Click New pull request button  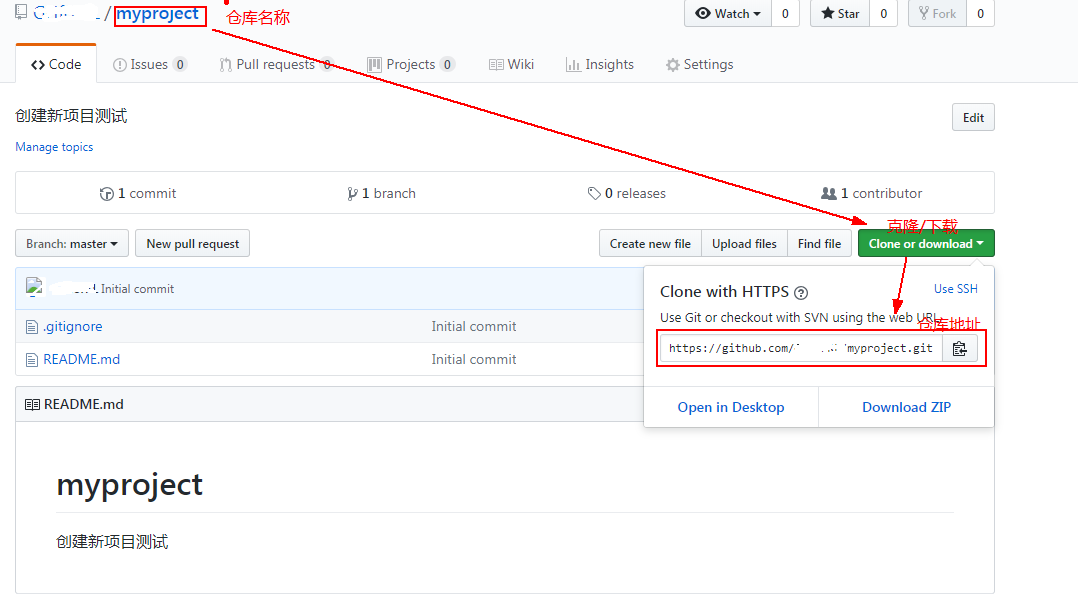(x=192, y=244)
